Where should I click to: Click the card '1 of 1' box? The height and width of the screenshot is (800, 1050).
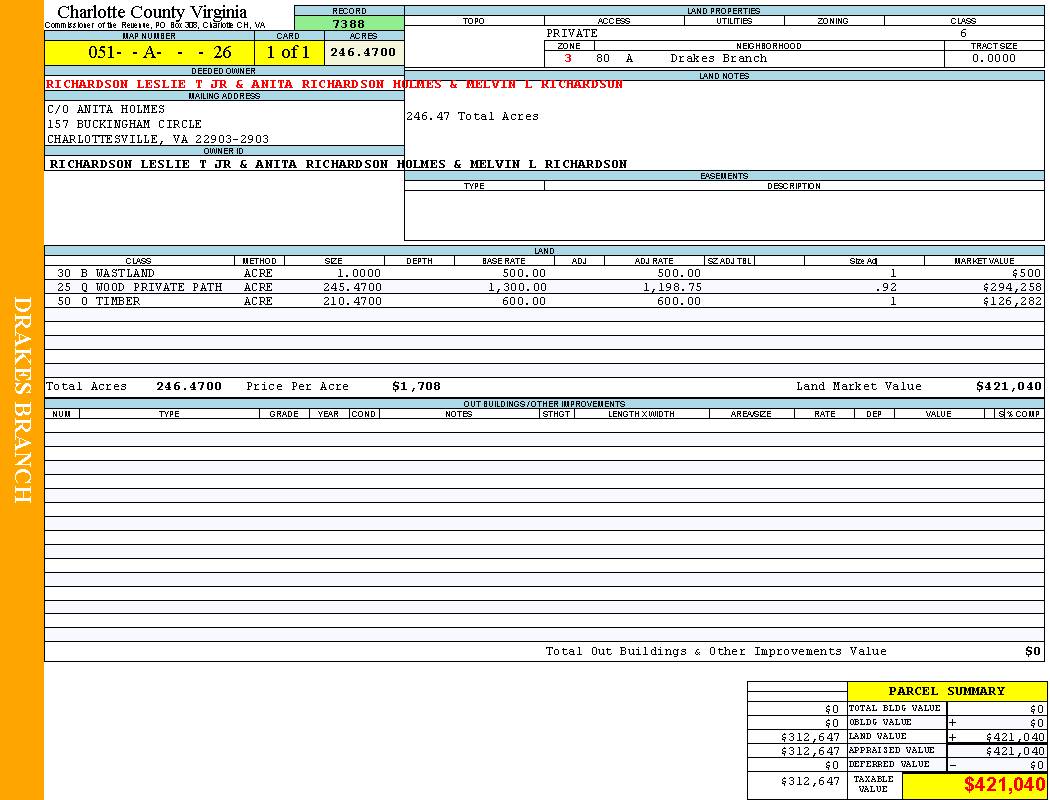click(x=288, y=53)
